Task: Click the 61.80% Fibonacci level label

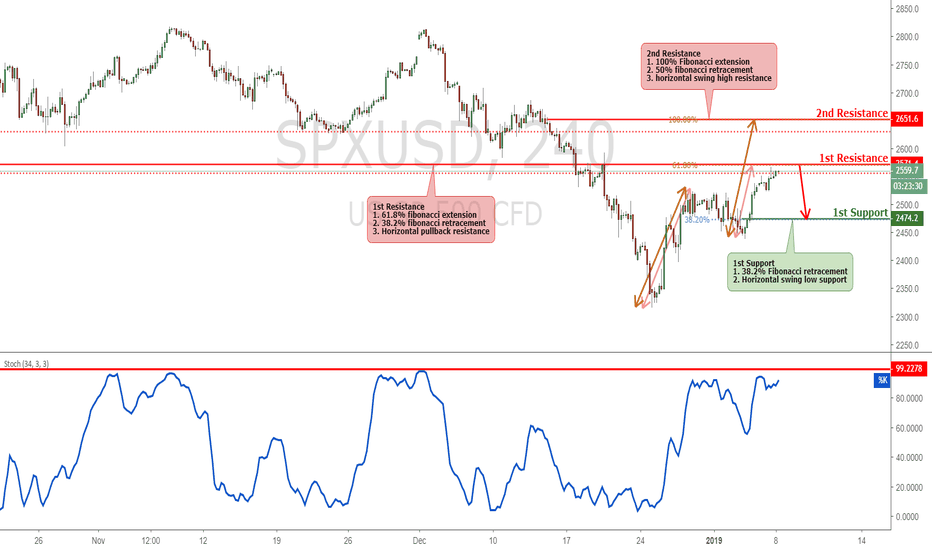Action: click(684, 165)
